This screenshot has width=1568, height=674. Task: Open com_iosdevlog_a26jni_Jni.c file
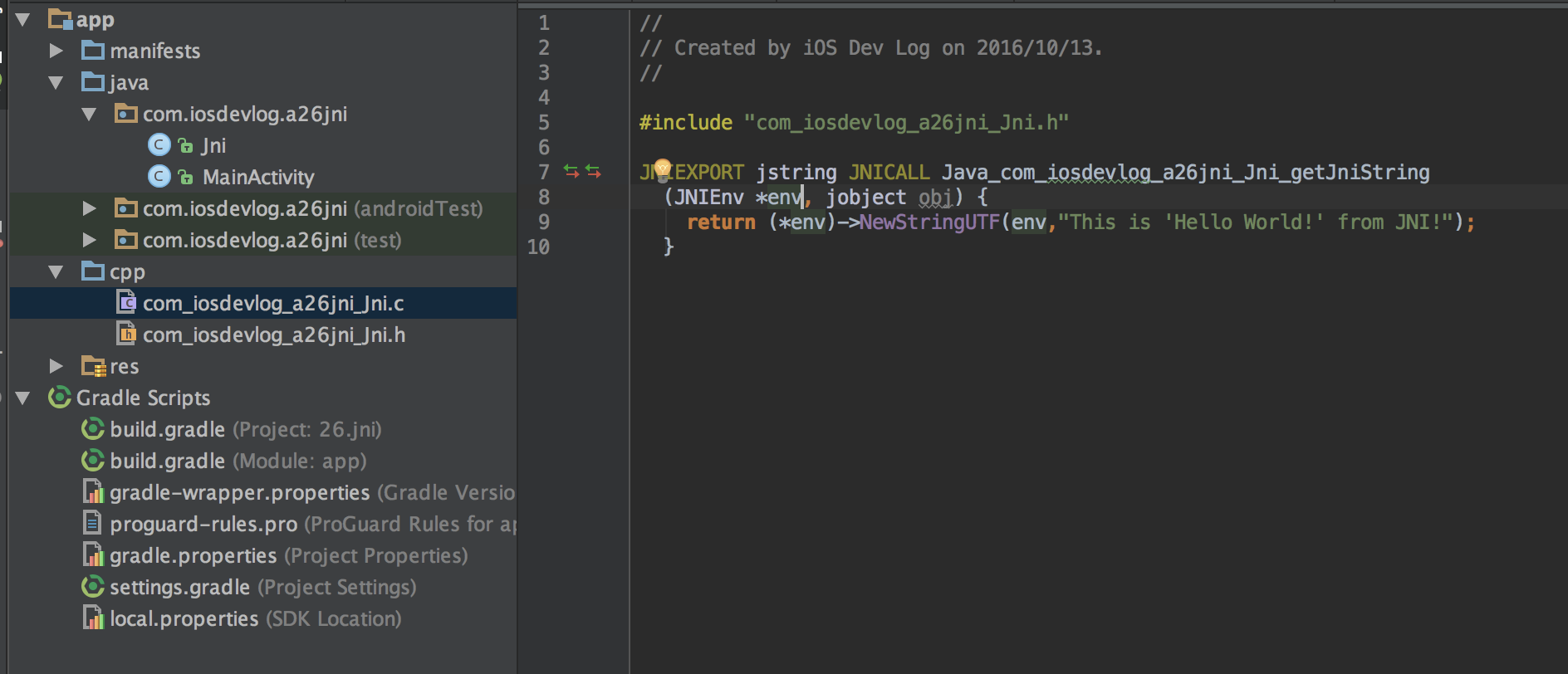click(x=273, y=303)
